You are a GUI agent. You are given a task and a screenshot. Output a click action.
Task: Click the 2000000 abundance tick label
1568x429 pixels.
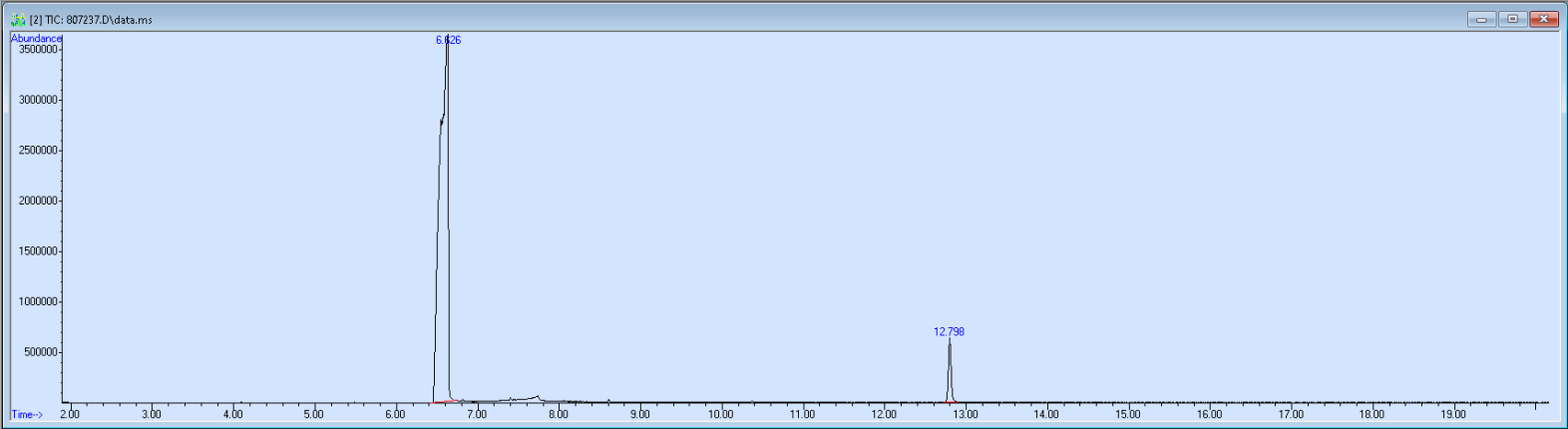pyautogui.click(x=39, y=201)
